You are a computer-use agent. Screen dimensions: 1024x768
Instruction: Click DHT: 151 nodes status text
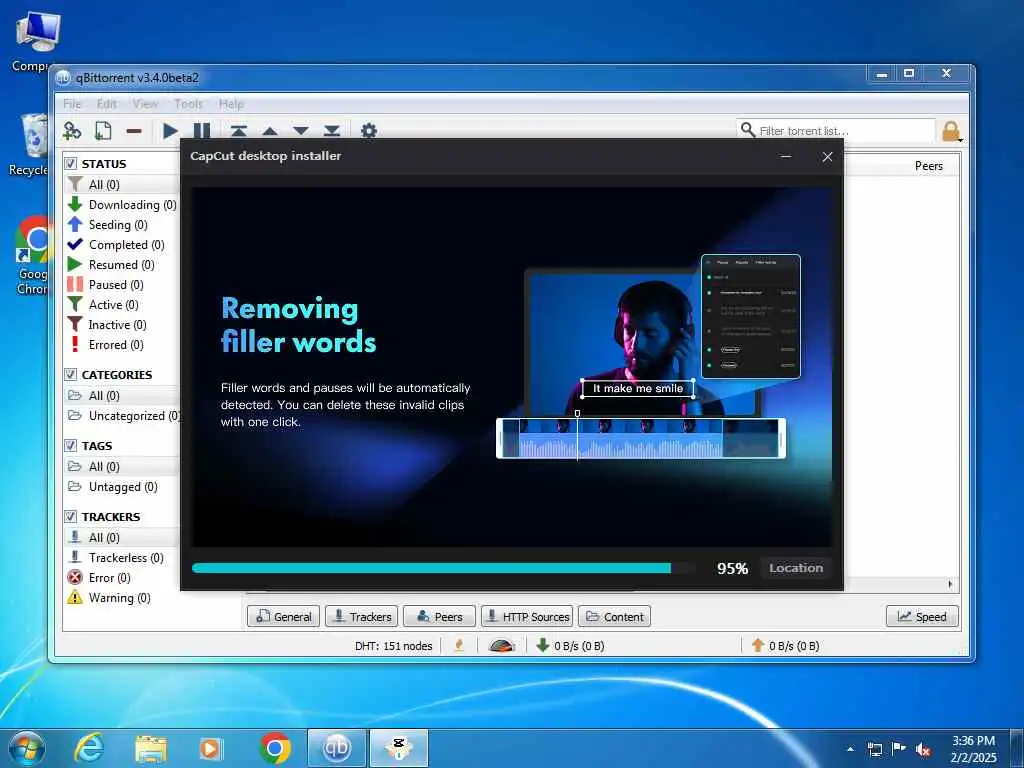pos(393,646)
